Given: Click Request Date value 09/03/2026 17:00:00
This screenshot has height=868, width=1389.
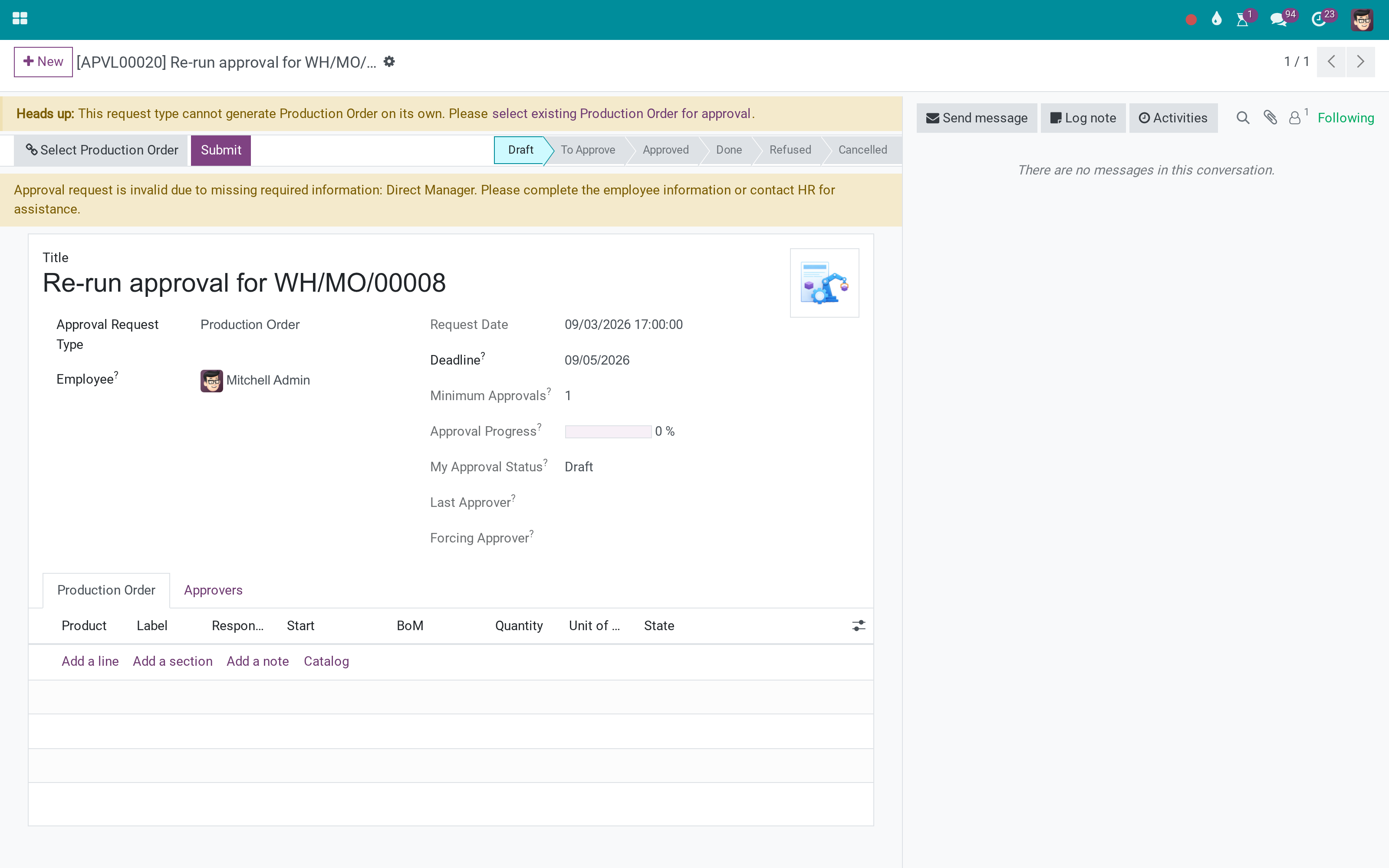Looking at the screenshot, I should 623,325.
